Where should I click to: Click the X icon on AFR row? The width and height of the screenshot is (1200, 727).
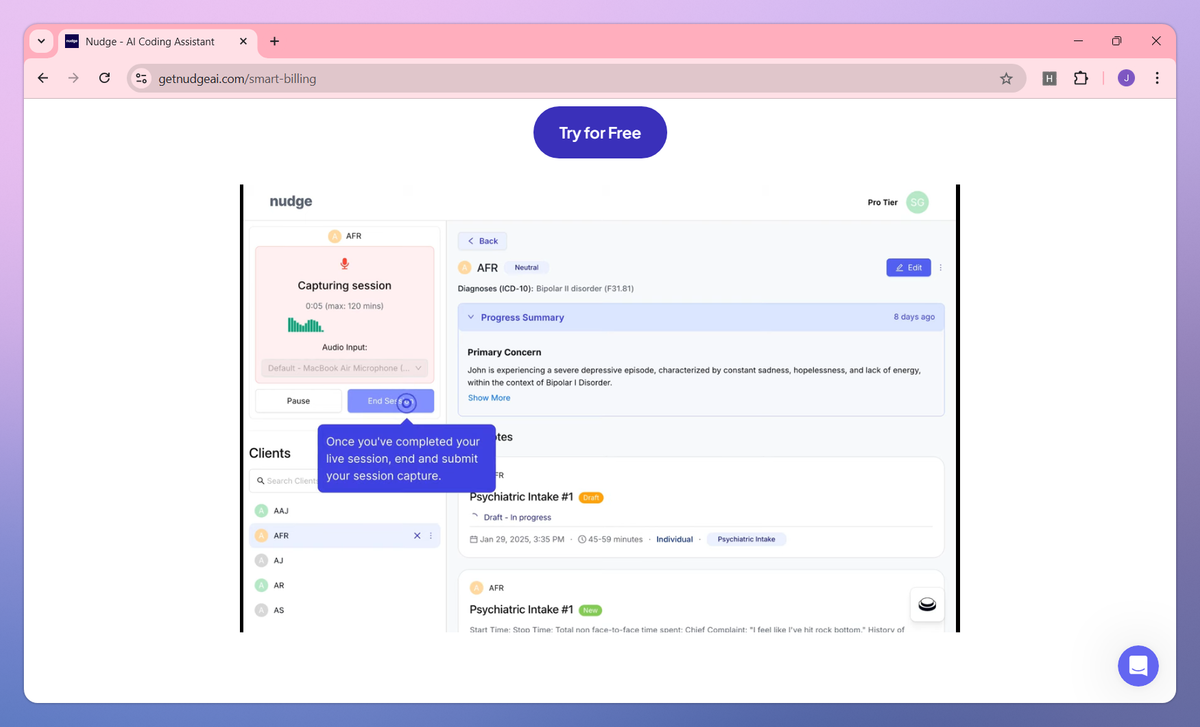click(417, 536)
